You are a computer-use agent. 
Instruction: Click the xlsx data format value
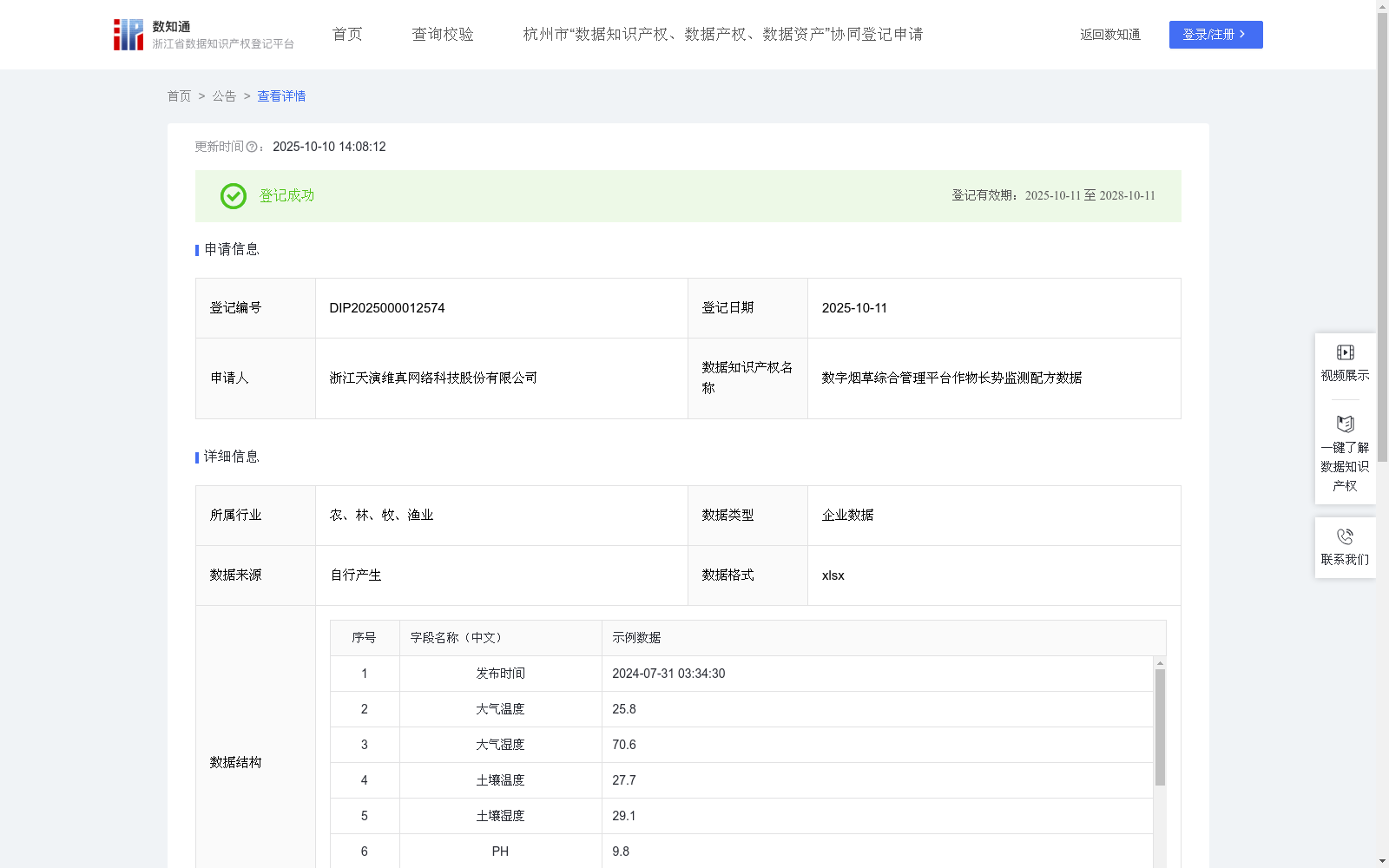point(833,575)
